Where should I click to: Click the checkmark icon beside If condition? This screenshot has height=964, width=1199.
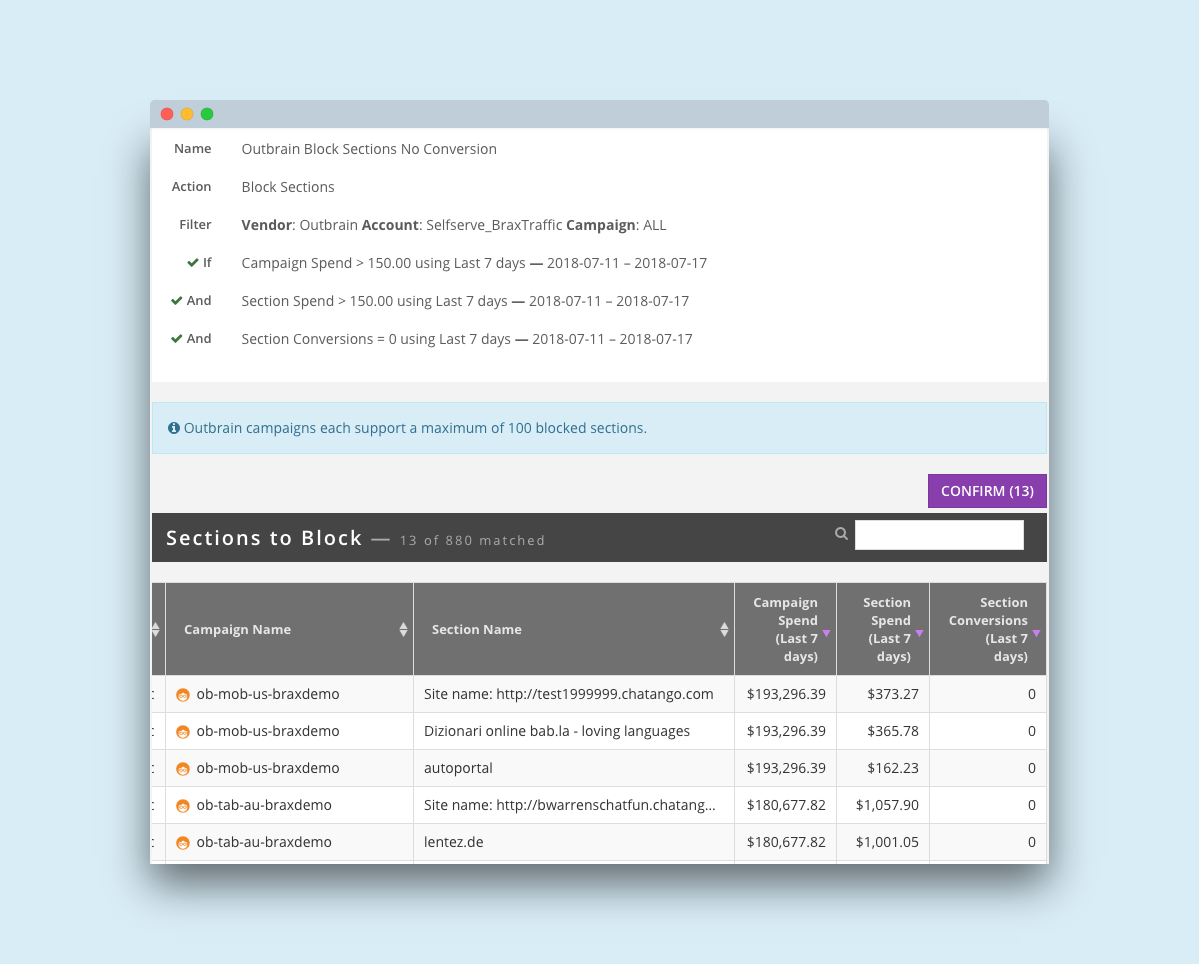pyautogui.click(x=193, y=262)
